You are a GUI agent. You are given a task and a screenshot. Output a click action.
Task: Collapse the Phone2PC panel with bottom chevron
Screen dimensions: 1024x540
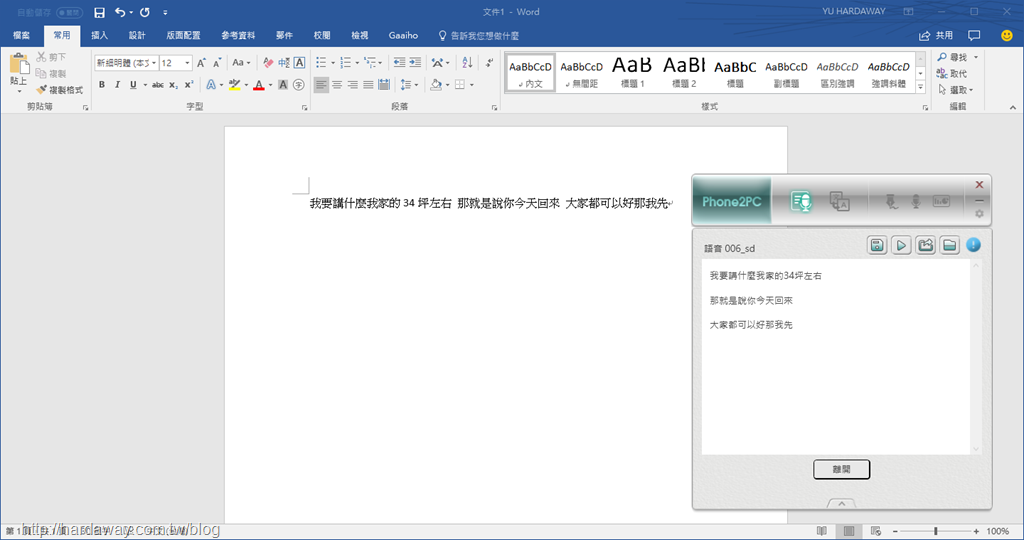click(841, 504)
